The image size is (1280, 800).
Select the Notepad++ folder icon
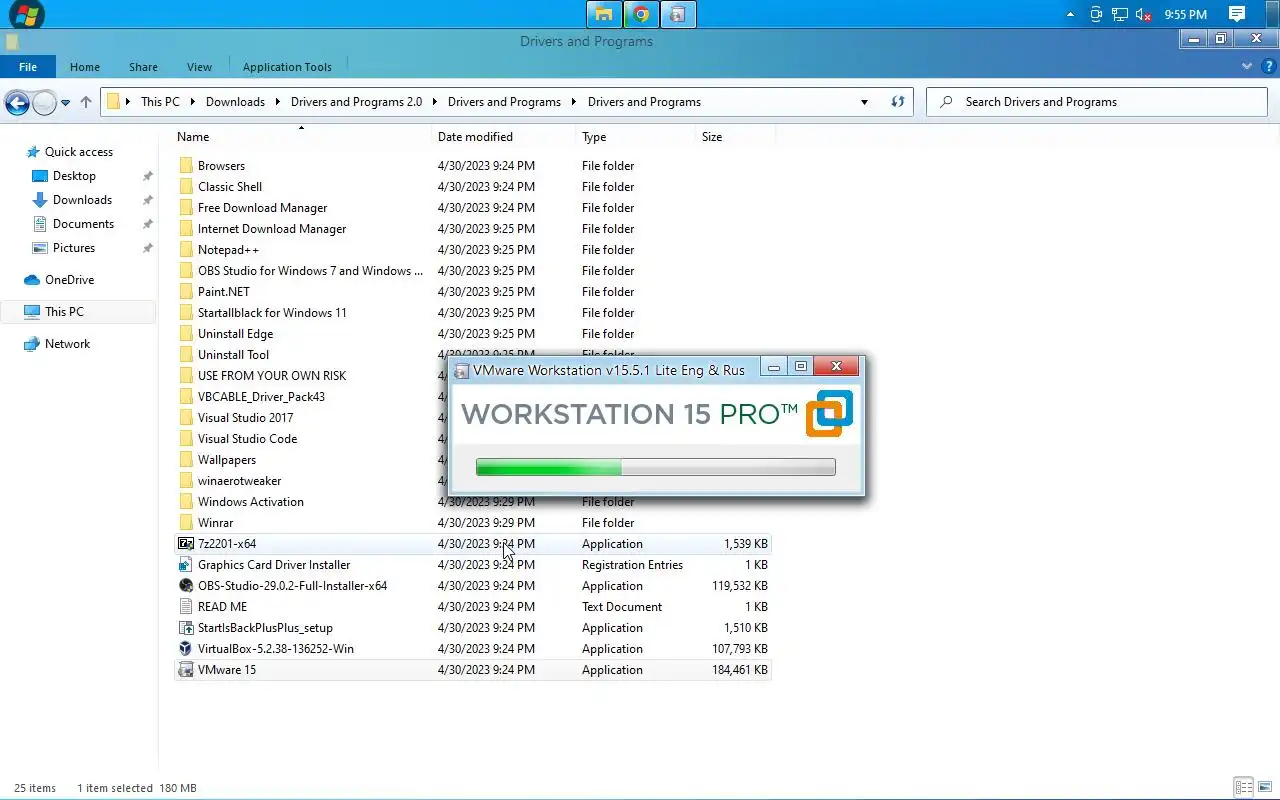click(x=186, y=250)
